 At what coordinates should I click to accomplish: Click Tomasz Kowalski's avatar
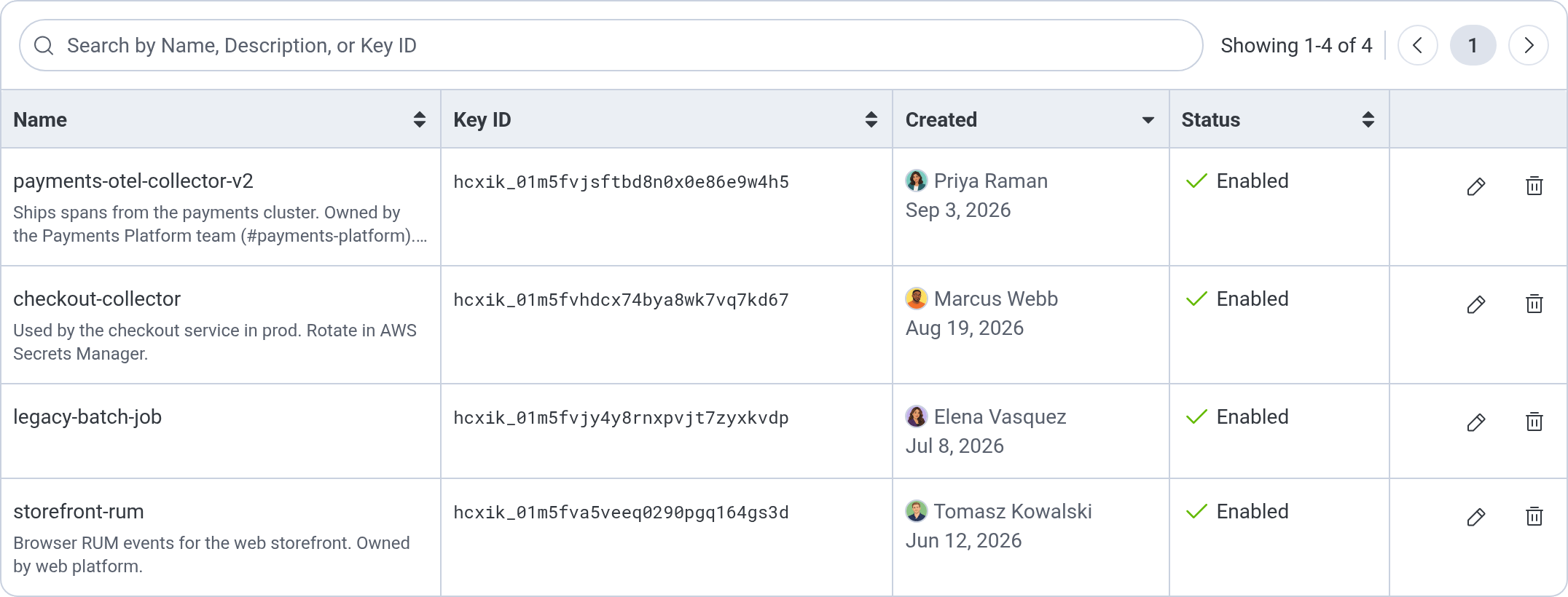[x=916, y=511]
